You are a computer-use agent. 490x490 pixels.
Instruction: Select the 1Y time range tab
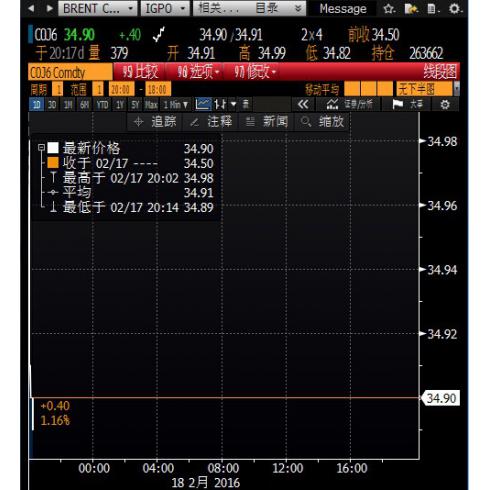click(x=120, y=105)
